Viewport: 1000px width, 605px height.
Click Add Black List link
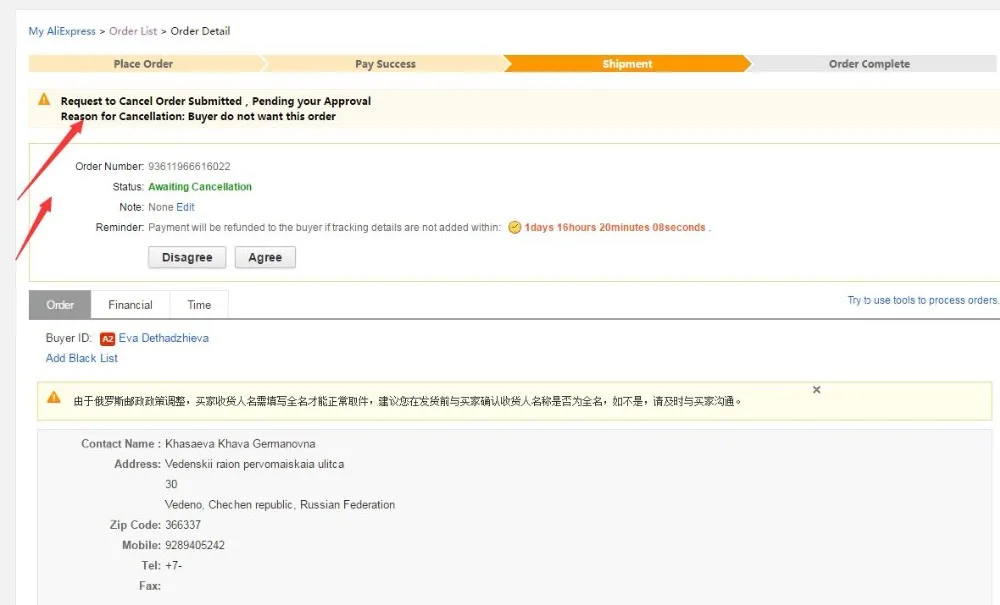[82, 358]
